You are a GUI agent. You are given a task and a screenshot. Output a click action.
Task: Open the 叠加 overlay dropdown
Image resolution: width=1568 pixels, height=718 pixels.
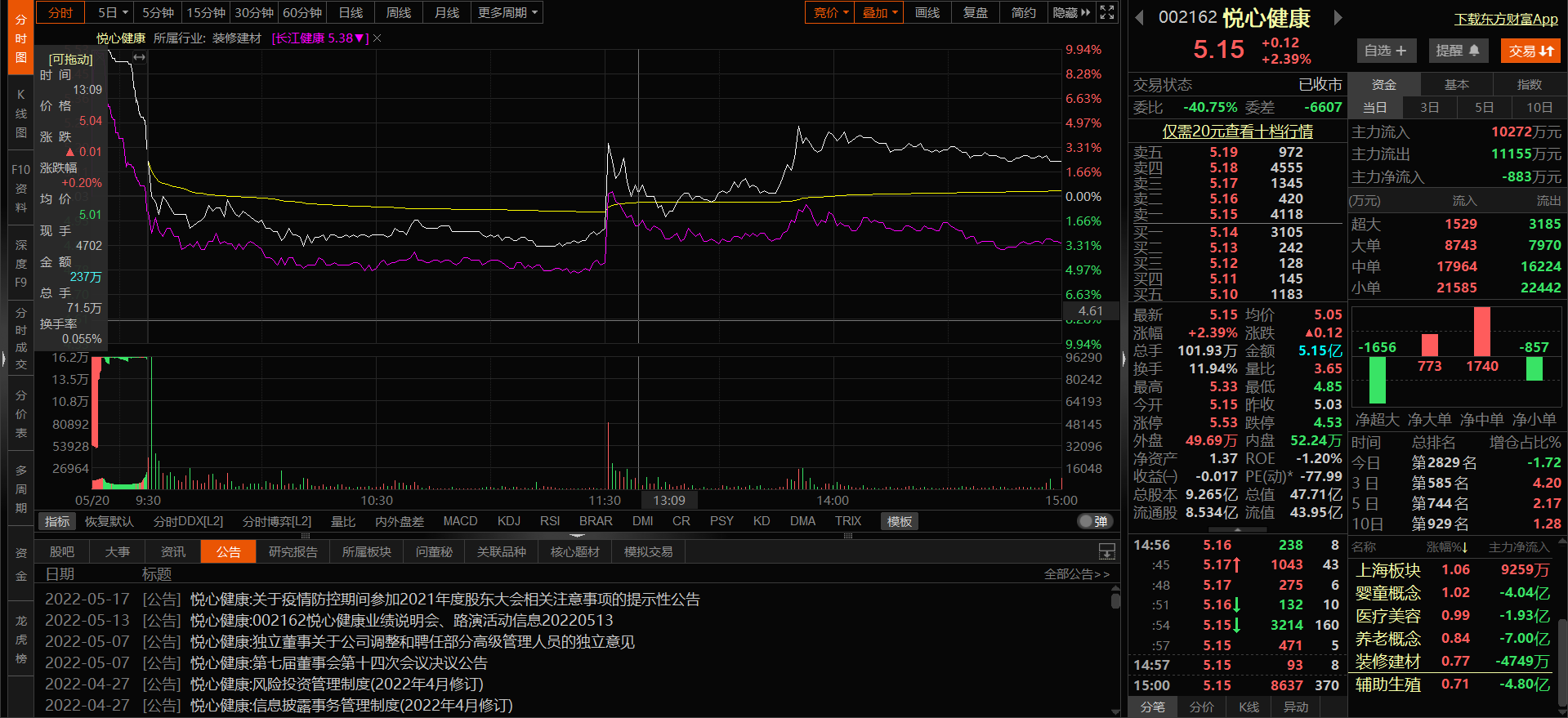(879, 12)
